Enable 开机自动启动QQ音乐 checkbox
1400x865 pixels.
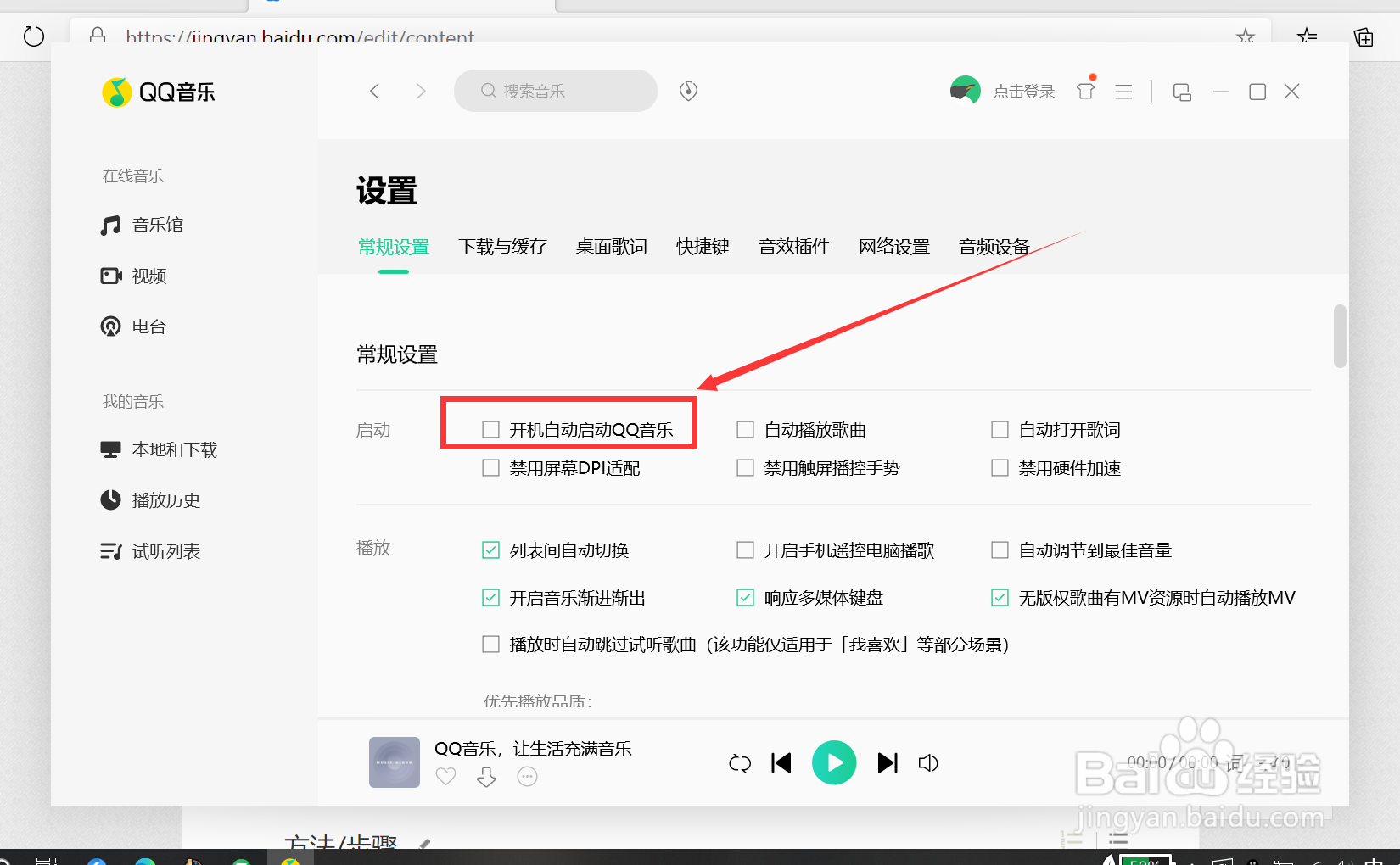point(490,430)
